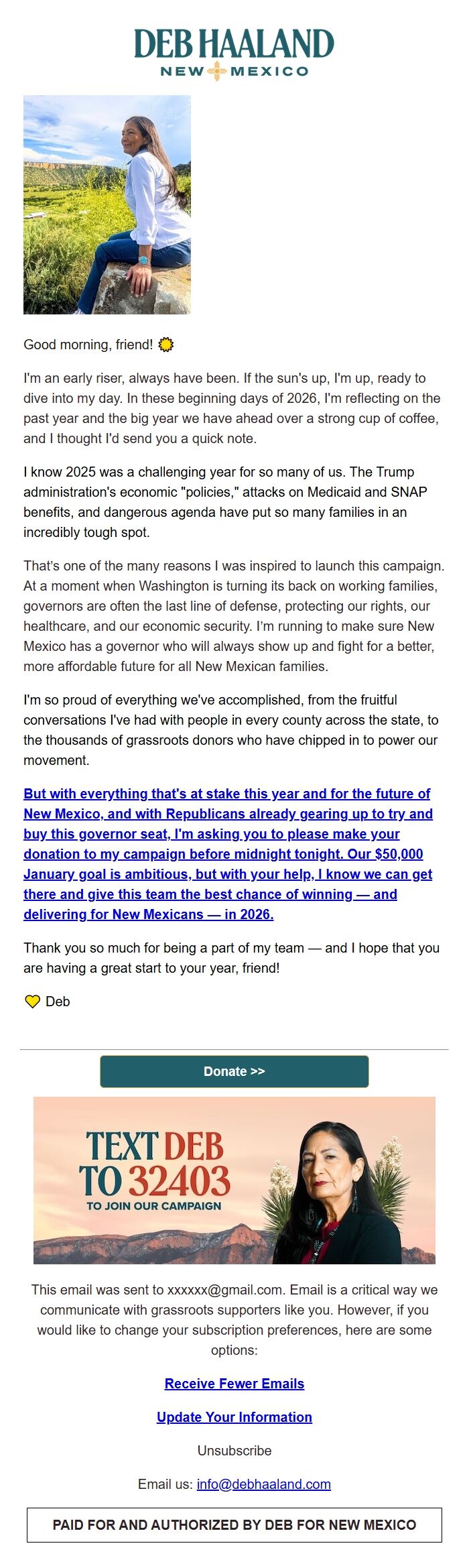Click the yellow heart emoji beside Deb's signature
Image resolution: width=469 pixels, height=1568 pixels.
(31, 1002)
